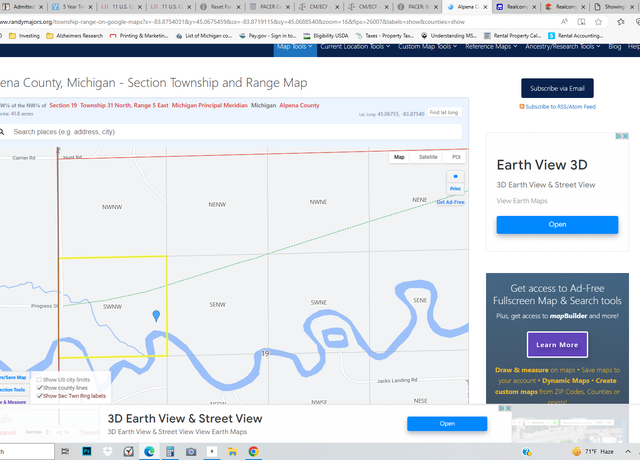The width and height of the screenshot is (640, 460).
Task: Open Pay.gov Sign in bookmark
Action: pyautogui.click(x=267, y=36)
